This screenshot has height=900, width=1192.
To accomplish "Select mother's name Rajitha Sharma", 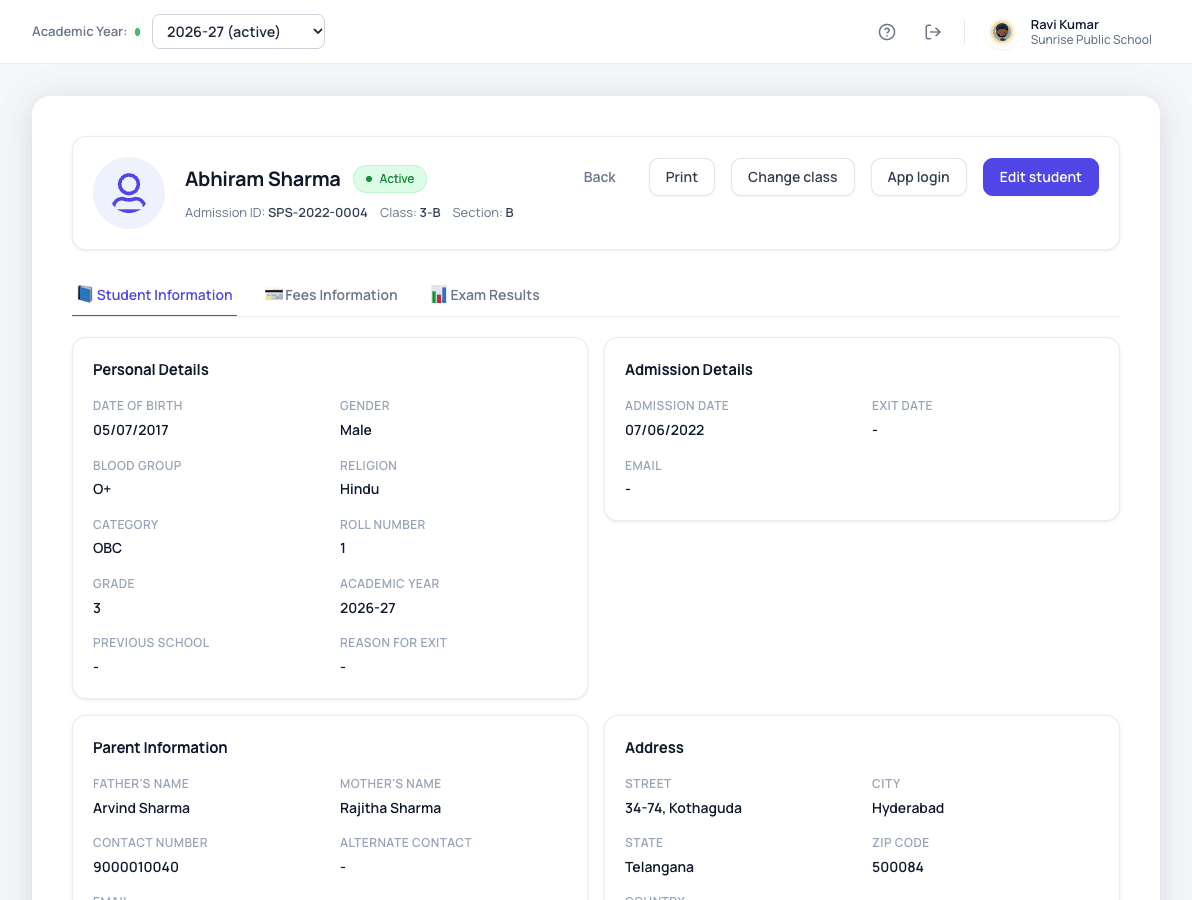I will [391, 808].
